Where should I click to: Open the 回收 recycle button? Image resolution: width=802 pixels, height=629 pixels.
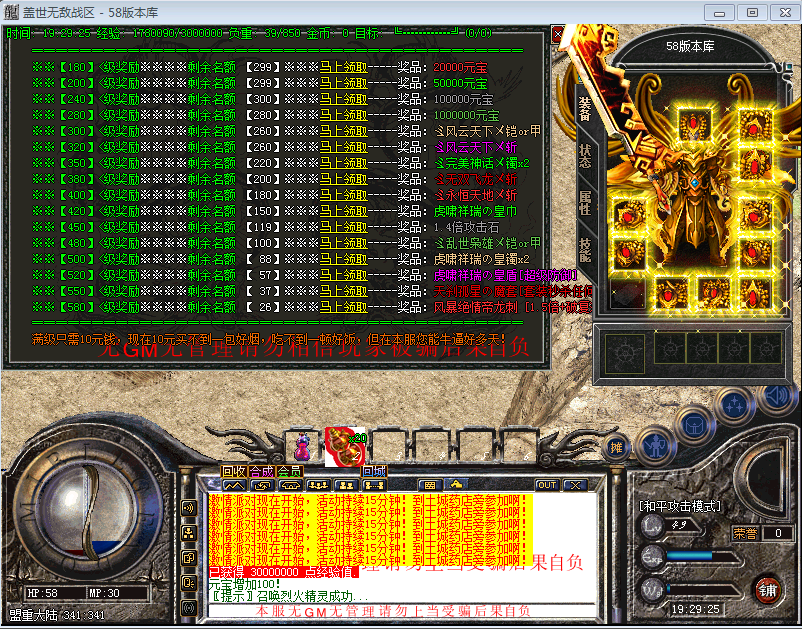pos(234,471)
